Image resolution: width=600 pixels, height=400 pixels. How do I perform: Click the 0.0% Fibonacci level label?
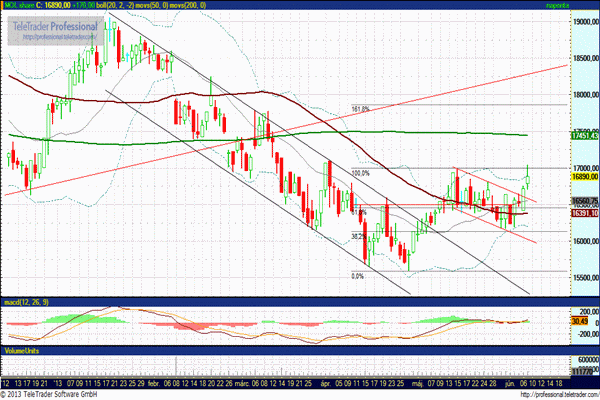(x=356, y=277)
